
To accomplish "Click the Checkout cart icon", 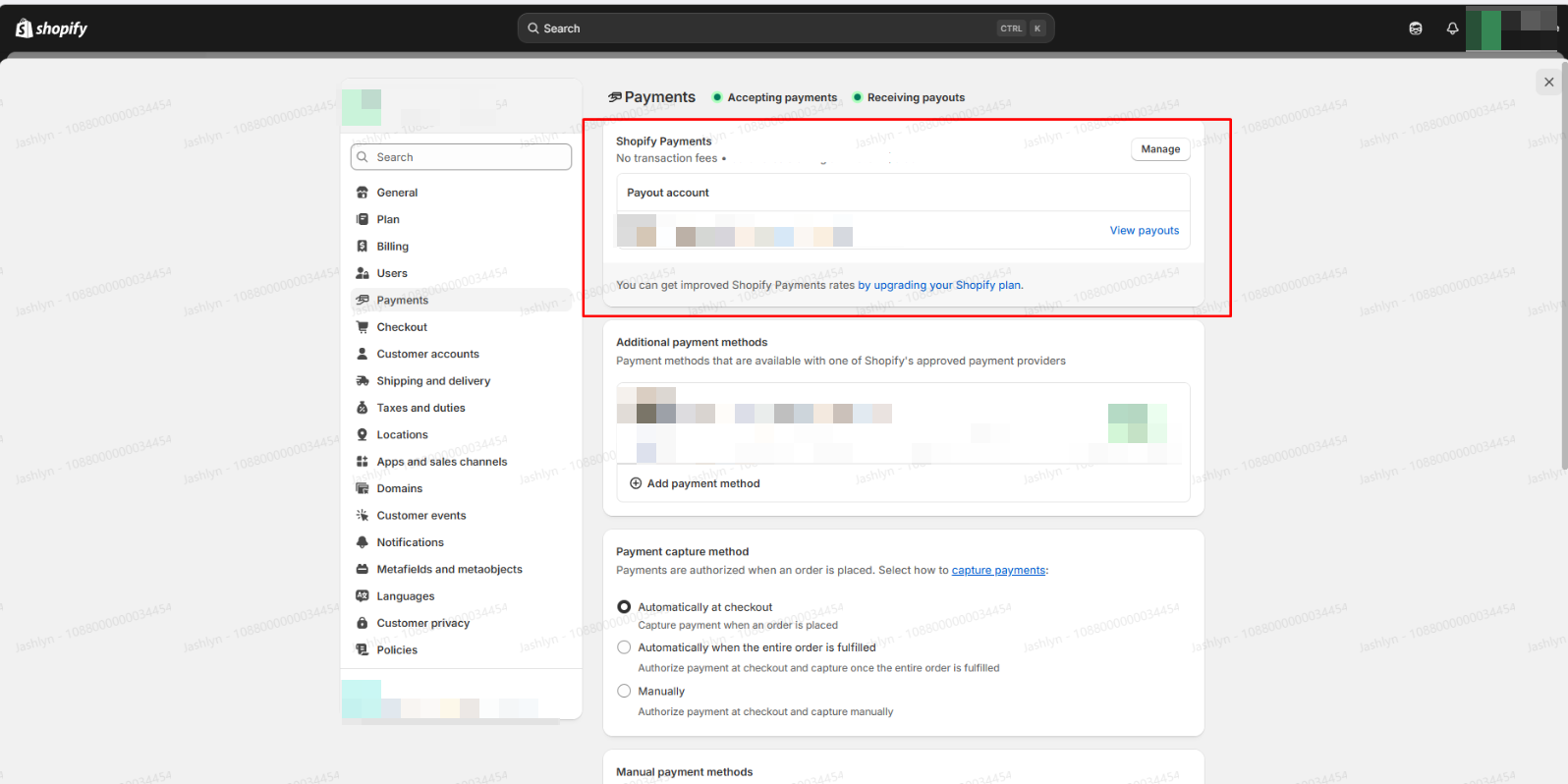I will click(363, 327).
